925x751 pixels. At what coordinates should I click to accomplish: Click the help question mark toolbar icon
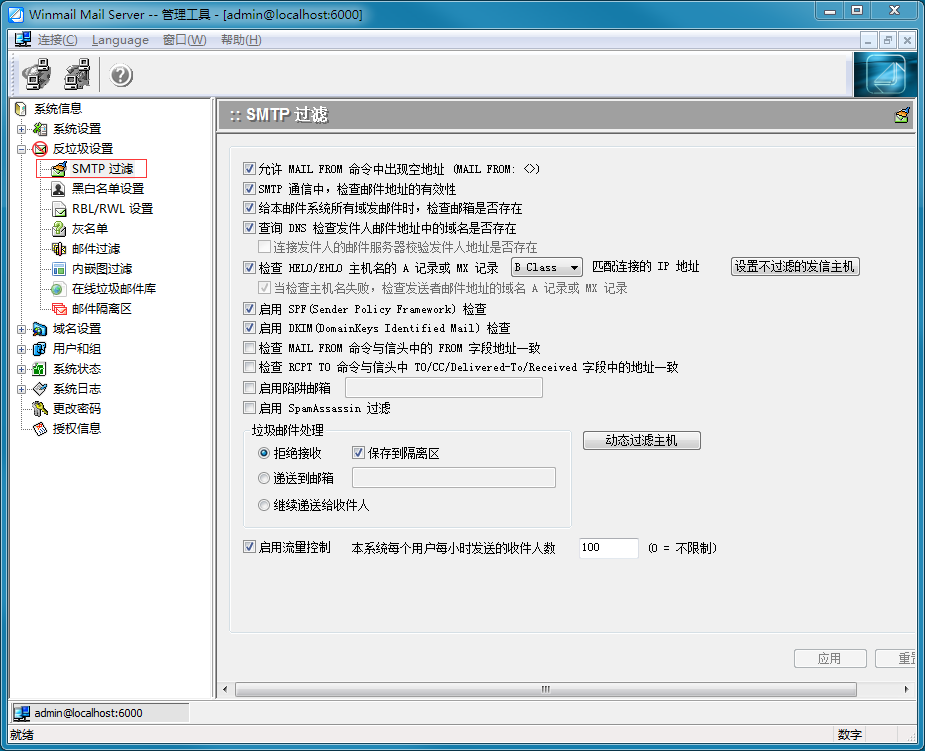coord(121,76)
